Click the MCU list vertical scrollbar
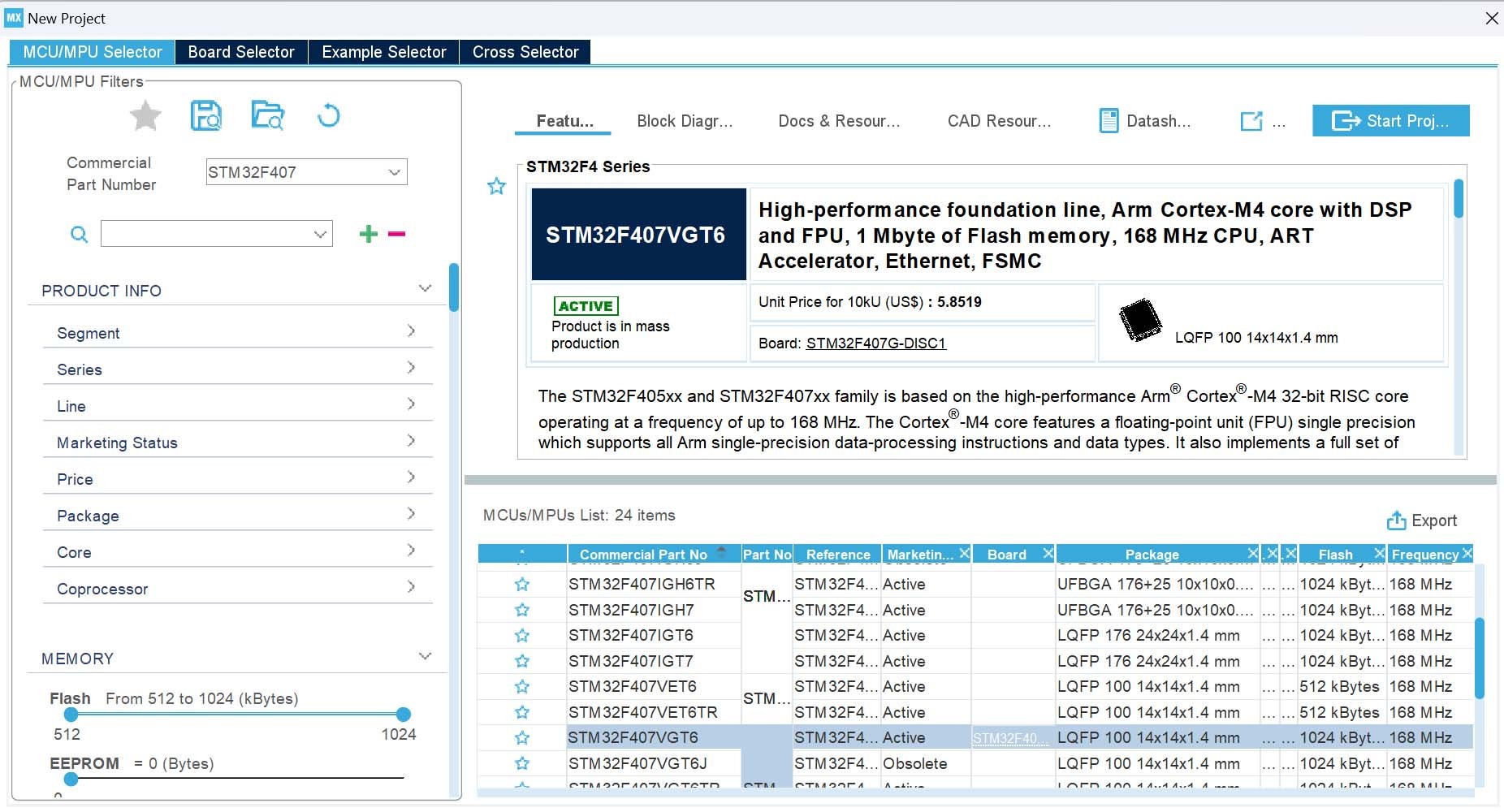The height and width of the screenshot is (812, 1504). (x=1479, y=659)
